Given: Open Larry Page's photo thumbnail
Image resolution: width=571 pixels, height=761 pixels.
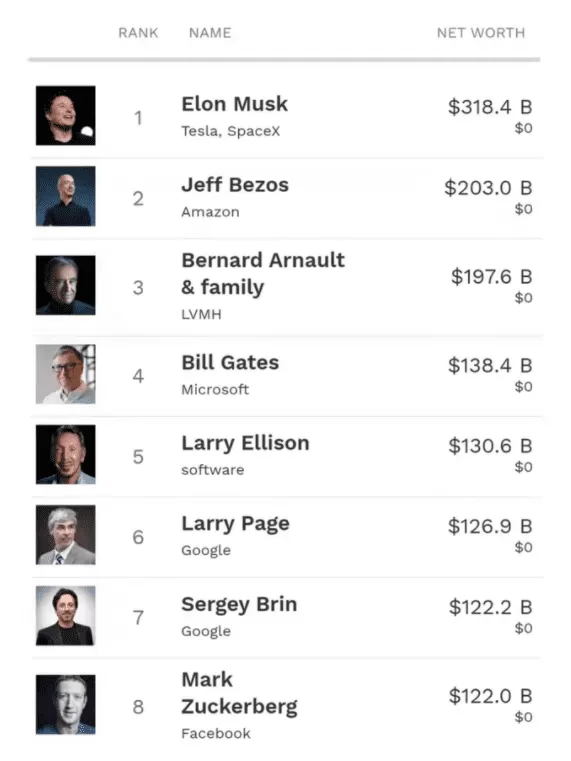Looking at the screenshot, I should pyautogui.click(x=65, y=535).
